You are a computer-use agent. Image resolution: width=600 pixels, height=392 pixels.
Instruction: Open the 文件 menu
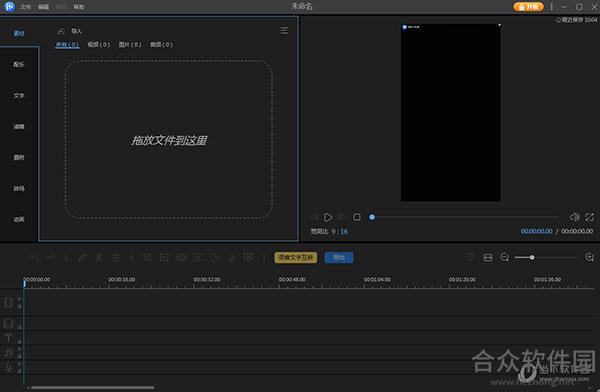(x=25, y=7)
